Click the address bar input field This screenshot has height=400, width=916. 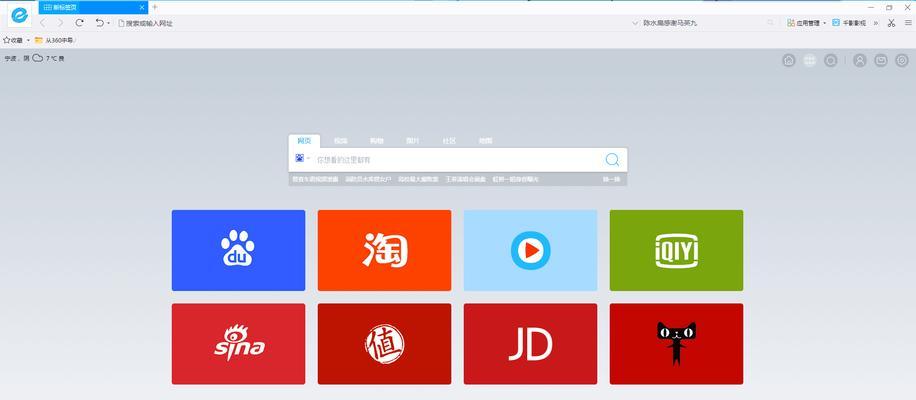point(374,23)
